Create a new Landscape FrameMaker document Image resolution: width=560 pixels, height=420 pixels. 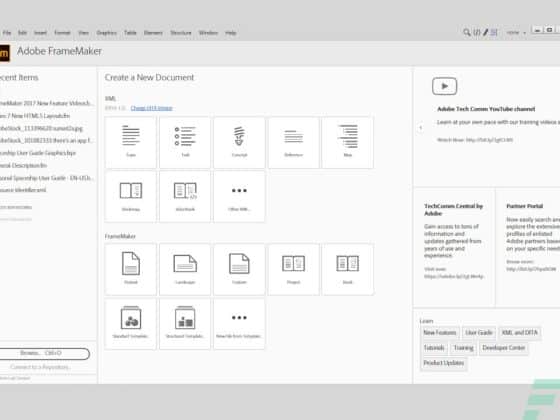pos(185,269)
